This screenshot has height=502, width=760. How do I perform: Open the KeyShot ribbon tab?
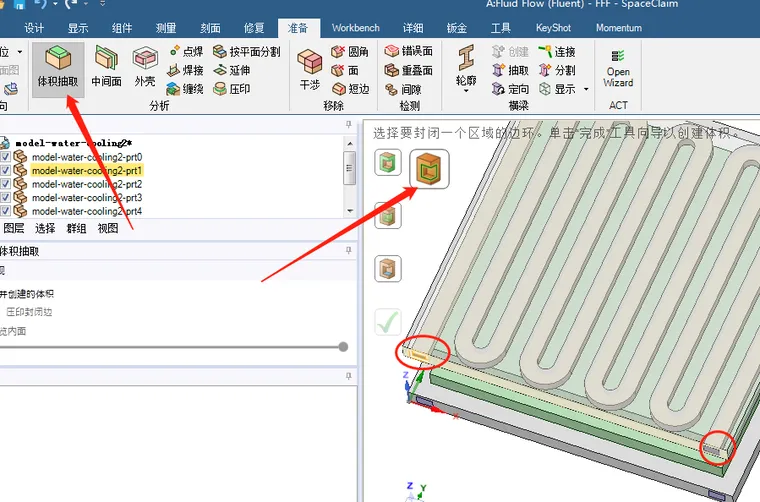click(553, 28)
